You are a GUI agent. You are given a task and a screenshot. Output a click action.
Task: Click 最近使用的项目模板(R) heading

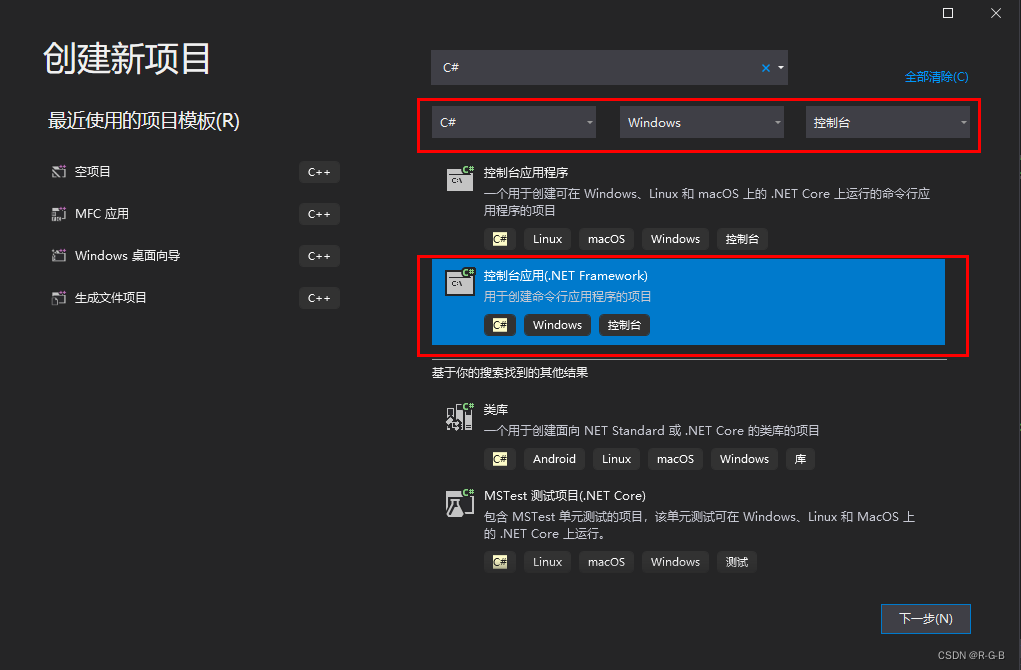144,120
